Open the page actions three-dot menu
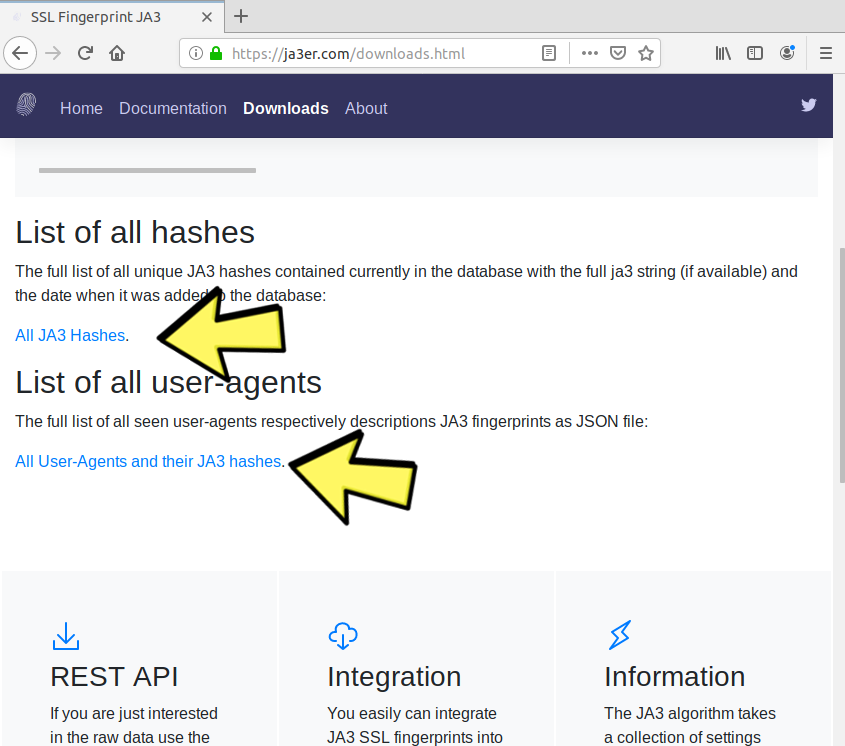 point(590,53)
